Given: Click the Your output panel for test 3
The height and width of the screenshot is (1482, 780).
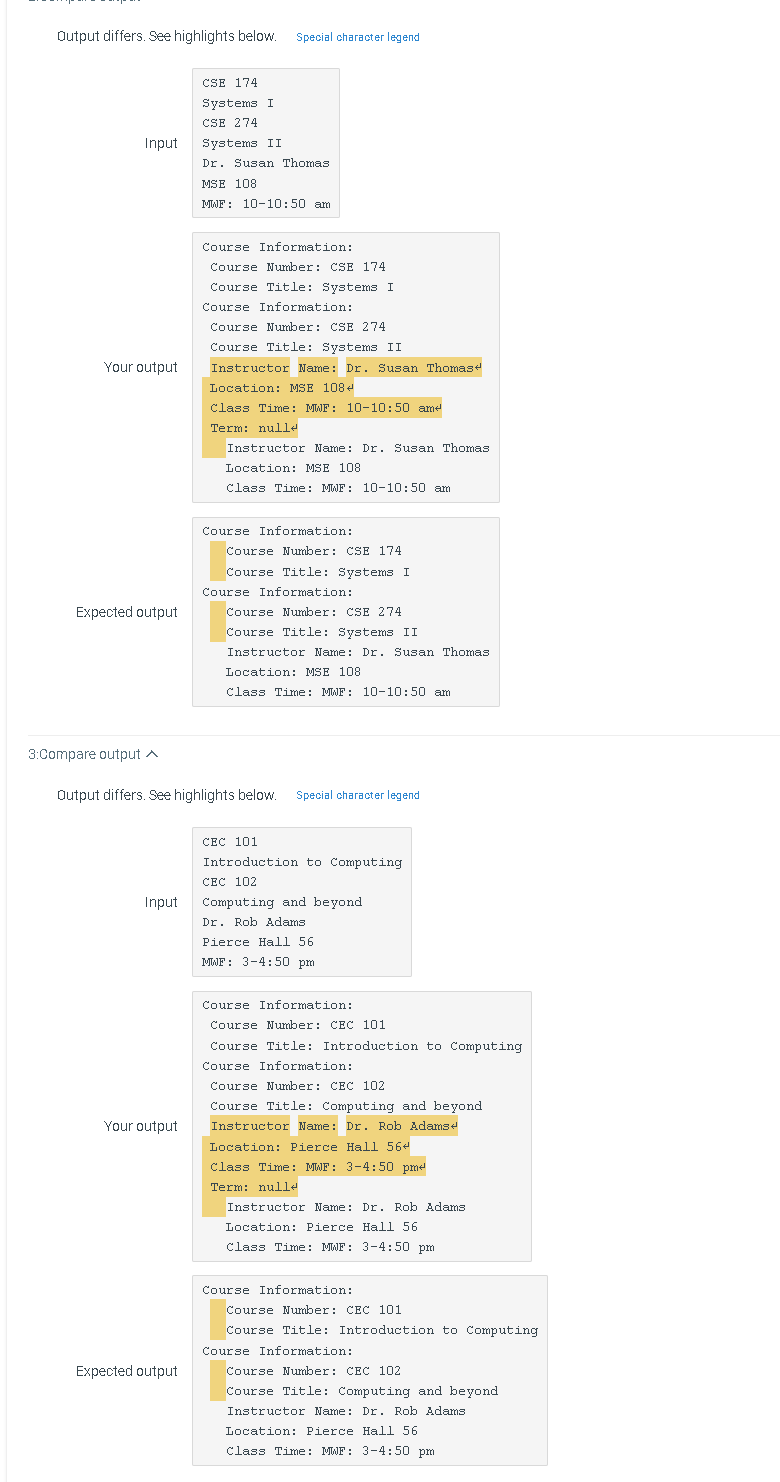Looking at the screenshot, I should coord(361,1126).
